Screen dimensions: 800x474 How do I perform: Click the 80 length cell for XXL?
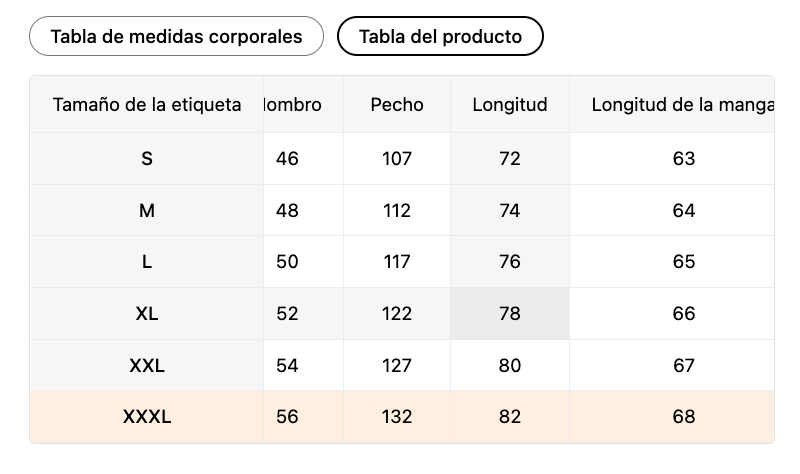510,365
